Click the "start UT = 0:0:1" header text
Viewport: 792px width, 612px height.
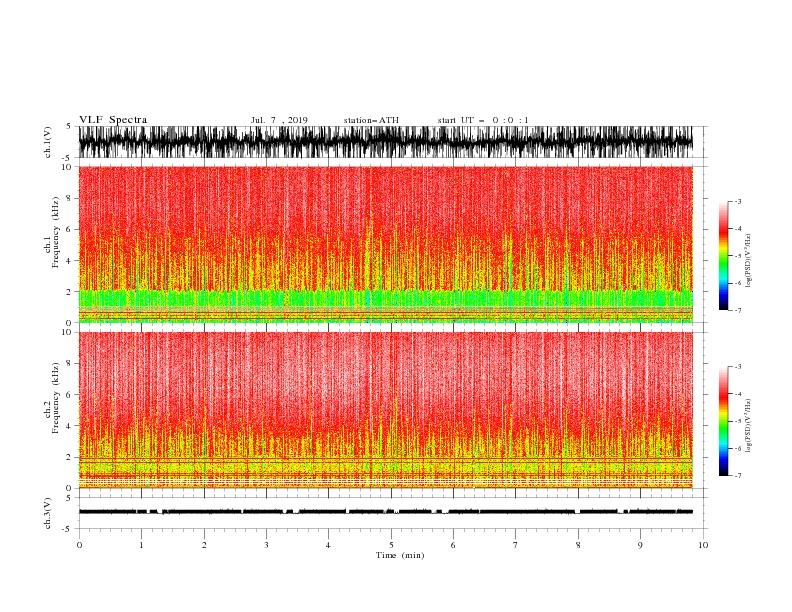483,120
